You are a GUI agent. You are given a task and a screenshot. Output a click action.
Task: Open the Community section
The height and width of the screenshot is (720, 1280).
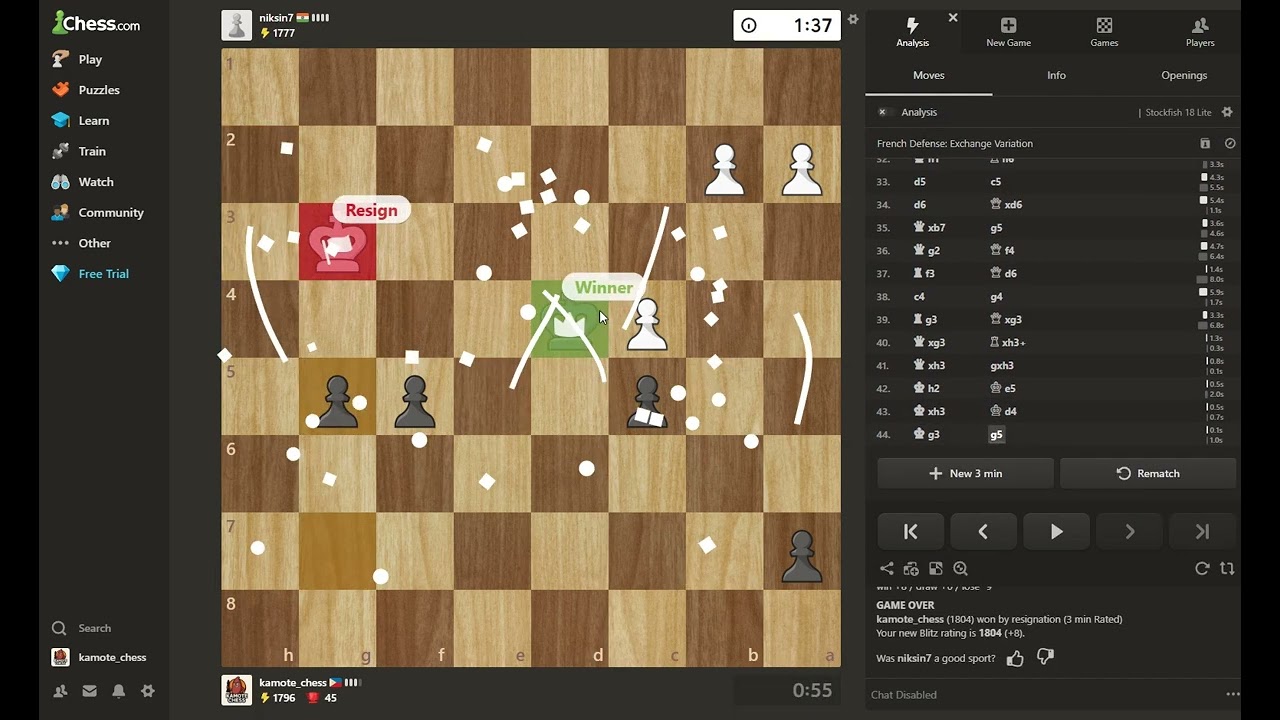(98, 212)
